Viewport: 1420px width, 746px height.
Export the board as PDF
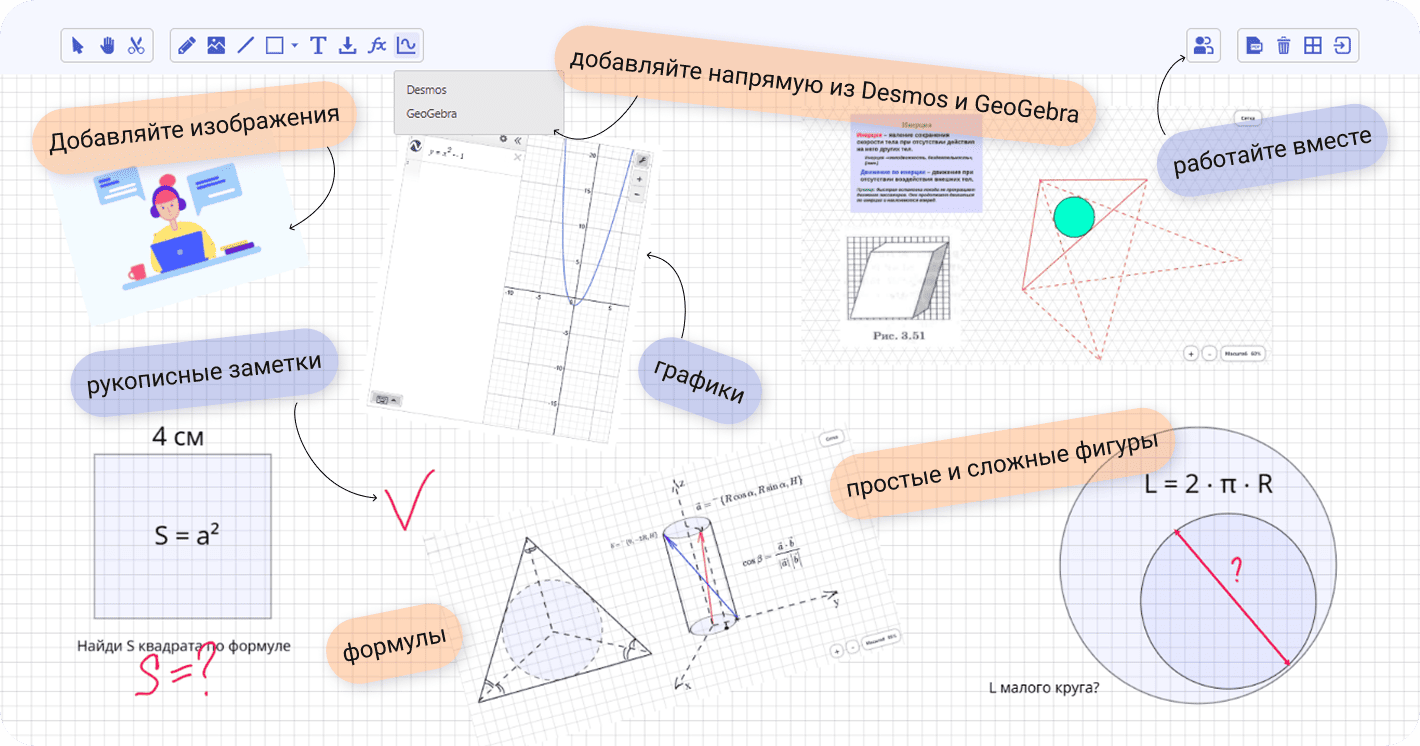pos(1255,45)
